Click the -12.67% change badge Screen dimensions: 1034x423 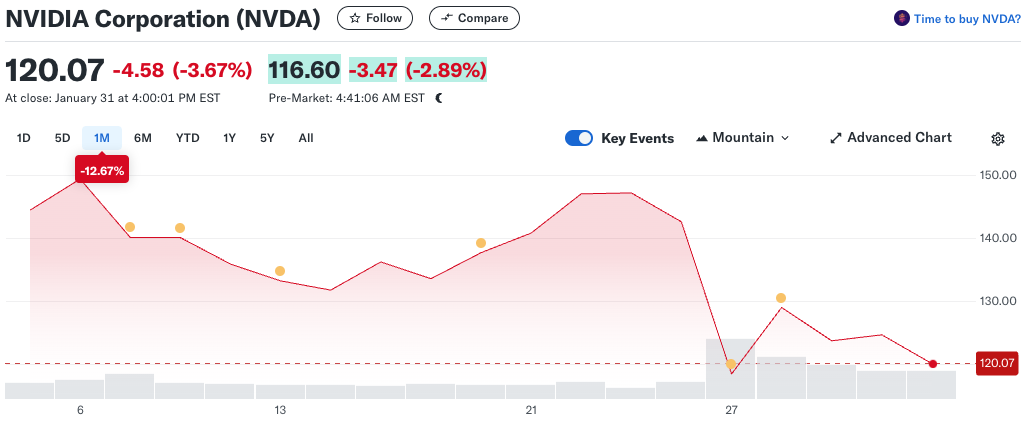click(102, 171)
